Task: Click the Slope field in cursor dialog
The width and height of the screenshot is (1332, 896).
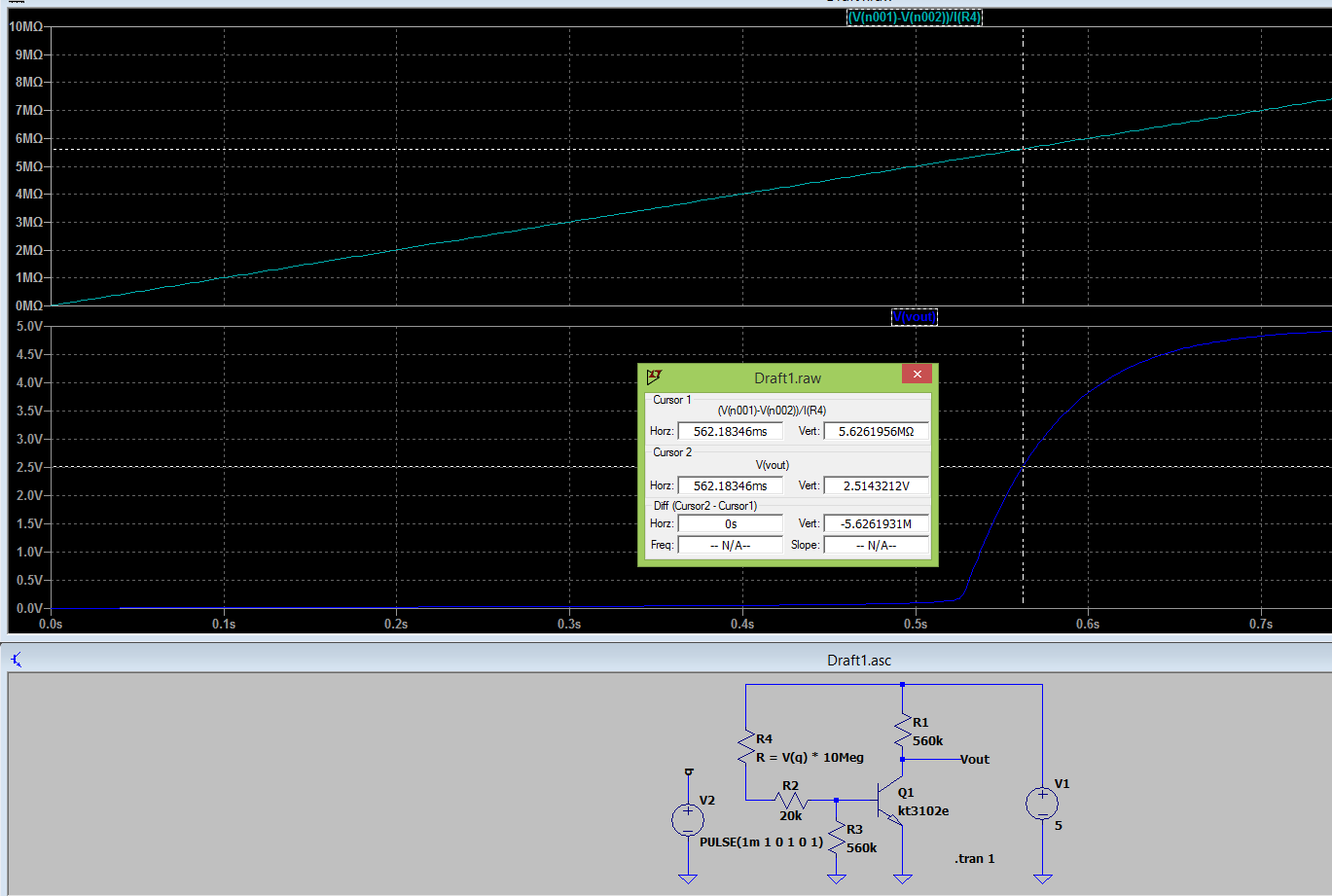Action: (x=876, y=545)
